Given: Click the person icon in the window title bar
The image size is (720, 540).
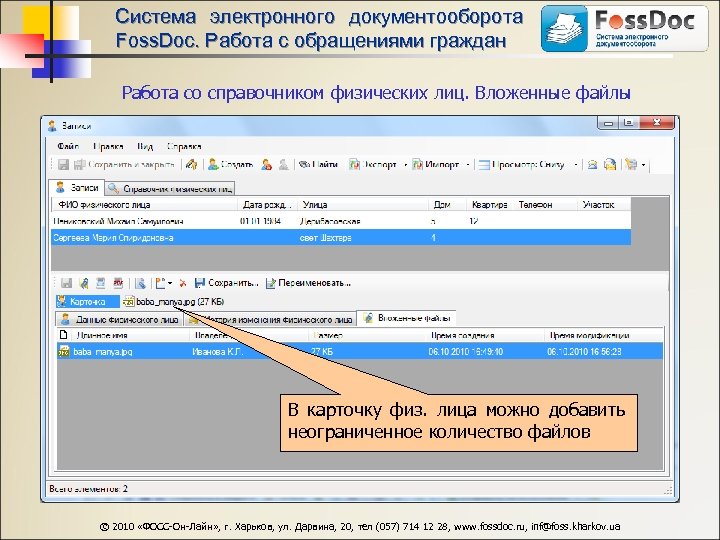Looking at the screenshot, I should (x=52, y=126).
